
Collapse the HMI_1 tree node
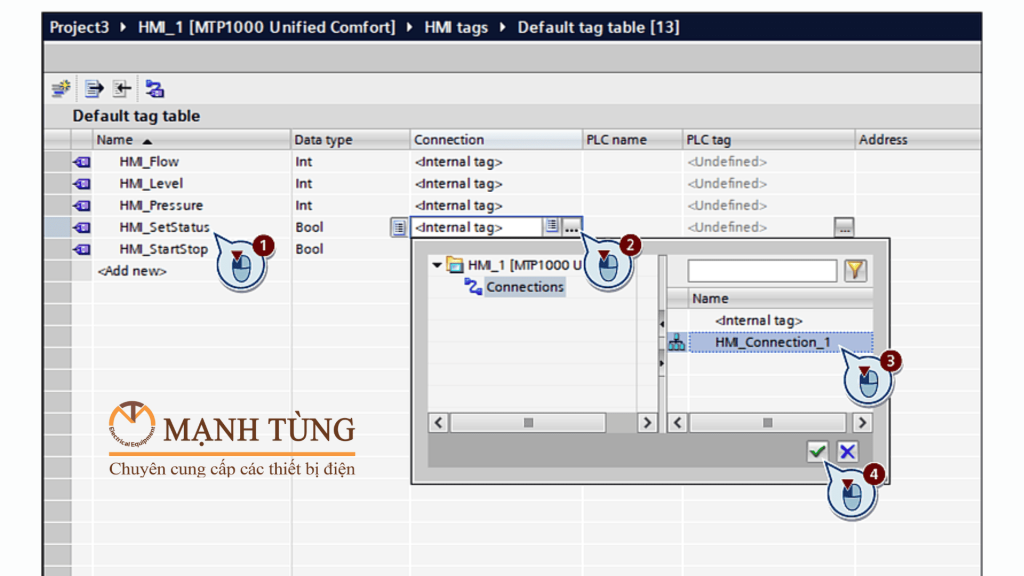(x=437, y=265)
